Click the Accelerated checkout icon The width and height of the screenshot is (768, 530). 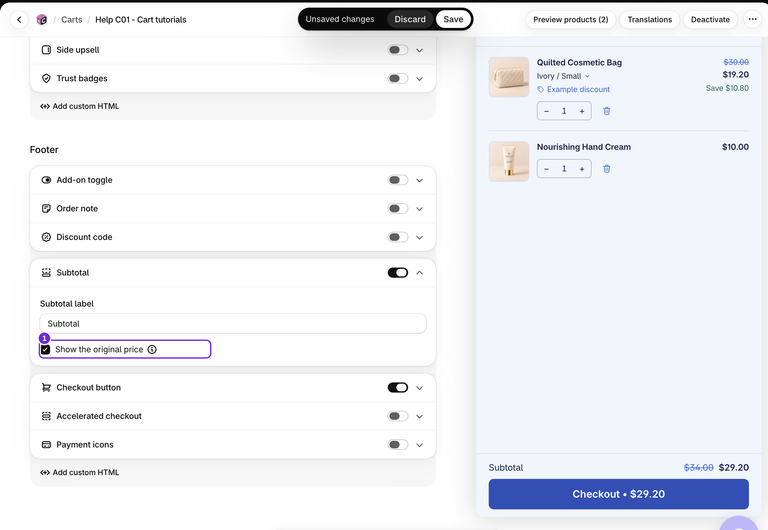46,416
